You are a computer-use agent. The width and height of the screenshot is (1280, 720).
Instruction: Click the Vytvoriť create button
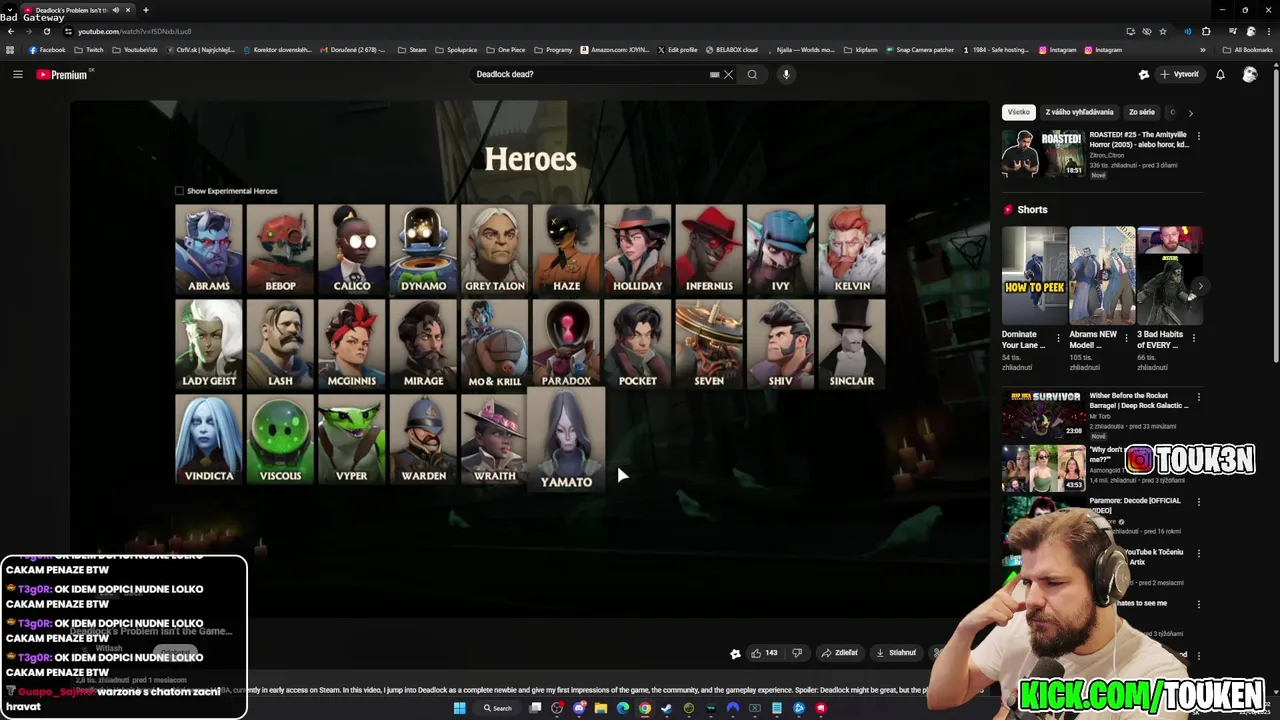point(1179,74)
